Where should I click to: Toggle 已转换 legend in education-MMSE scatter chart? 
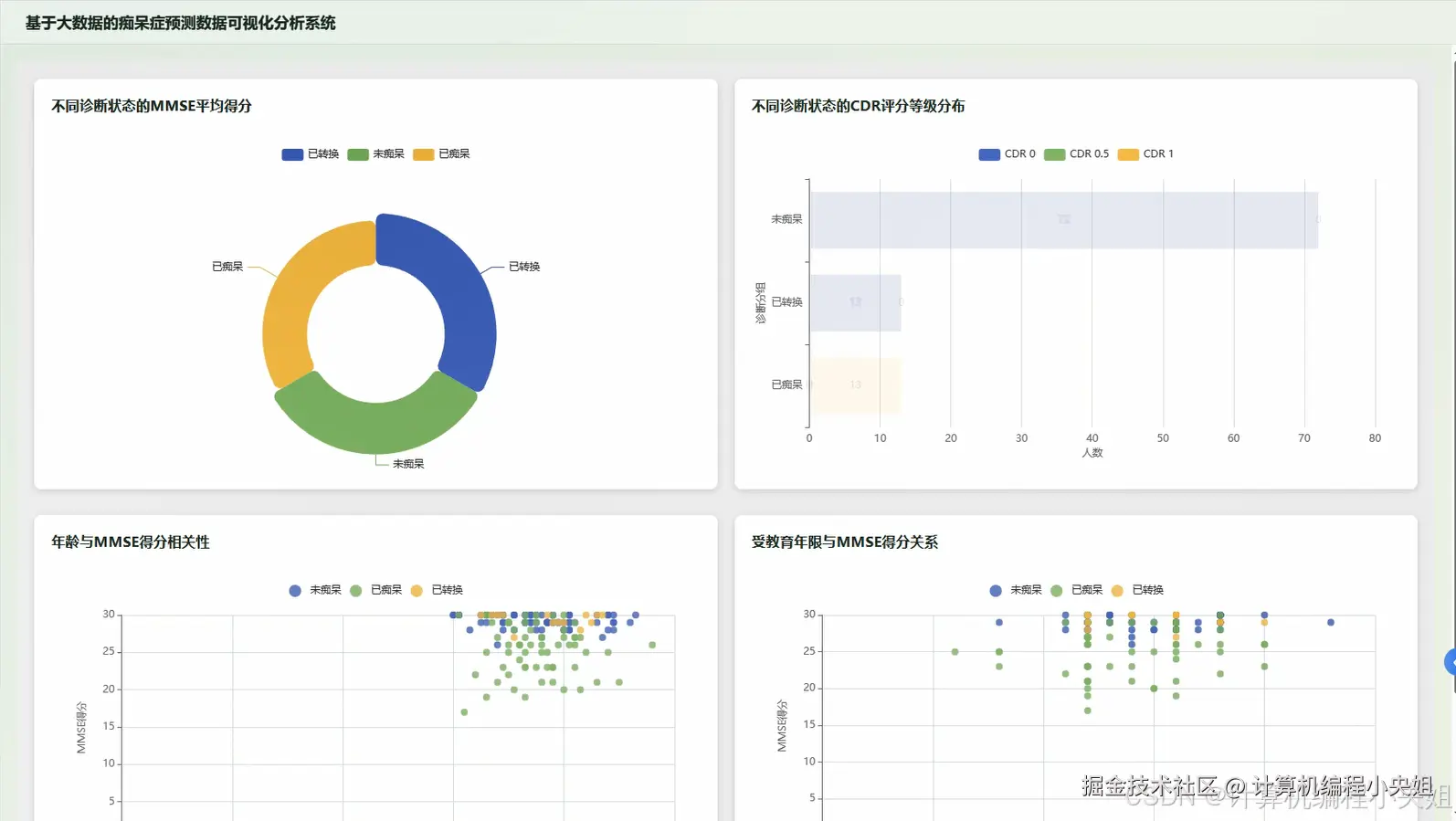1137,590
